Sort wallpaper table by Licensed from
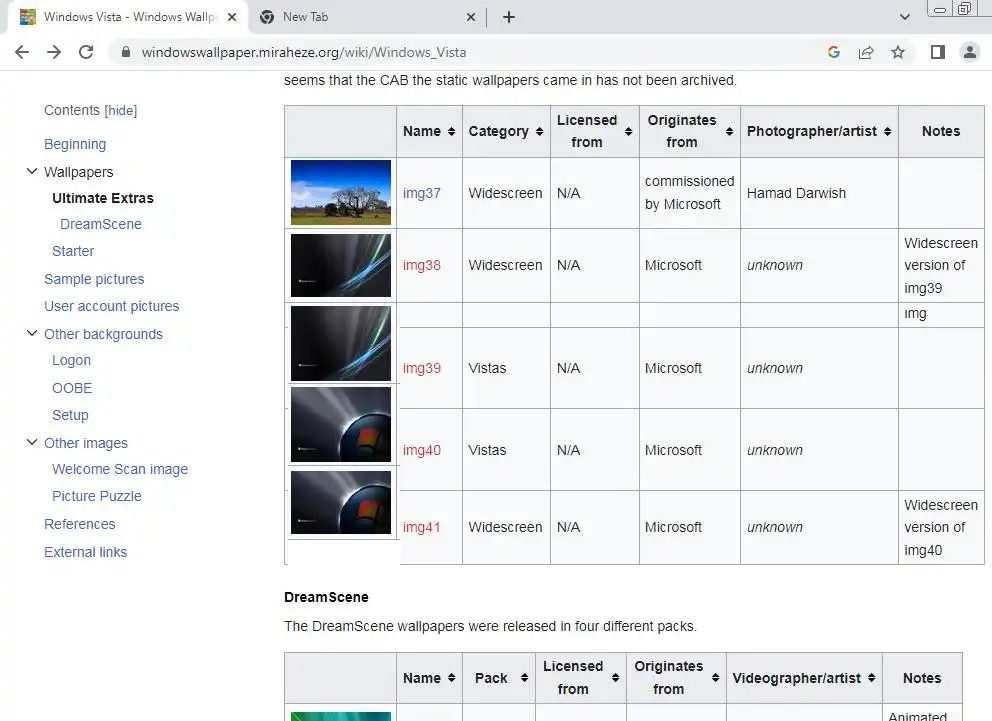The width and height of the screenshot is (992, 721). pyautogui.click(x=595, y=132)
